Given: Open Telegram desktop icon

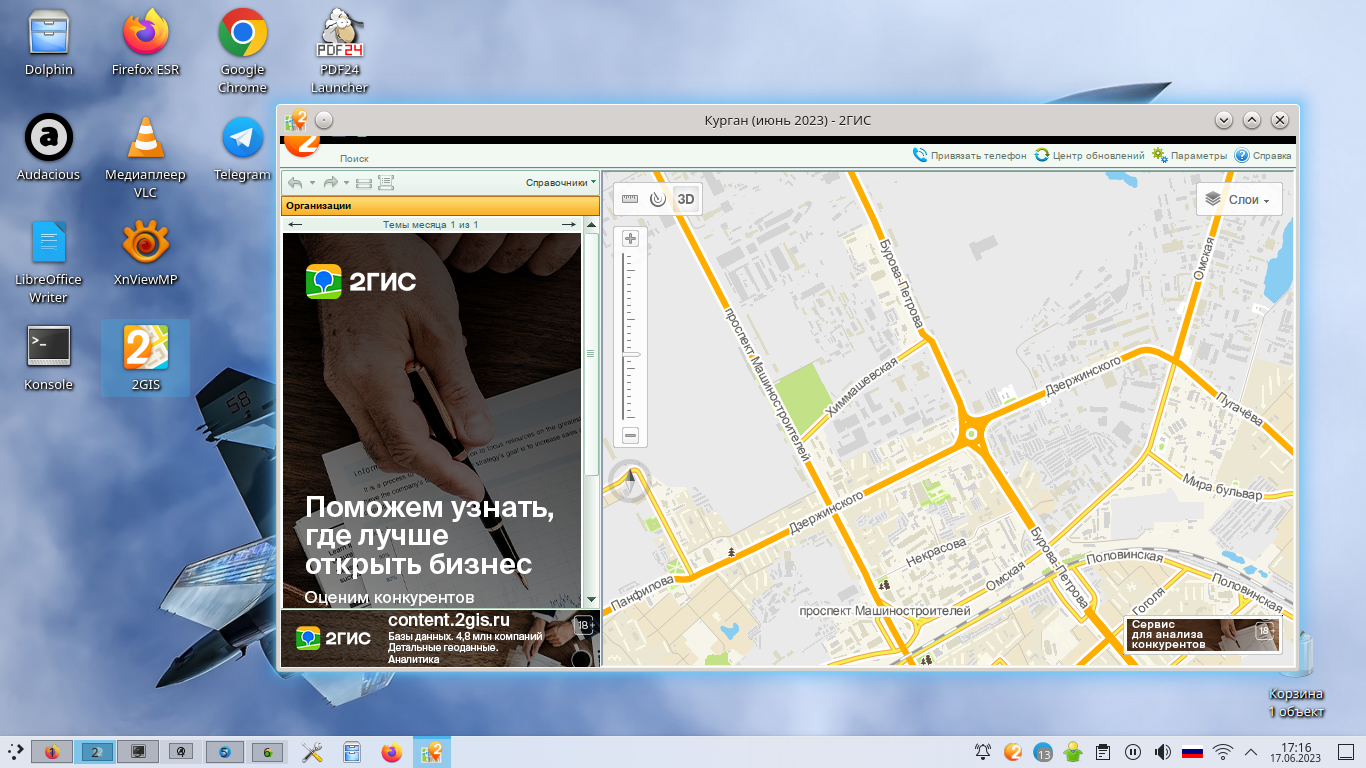Looking at the screenshot, I should [243, 148].
